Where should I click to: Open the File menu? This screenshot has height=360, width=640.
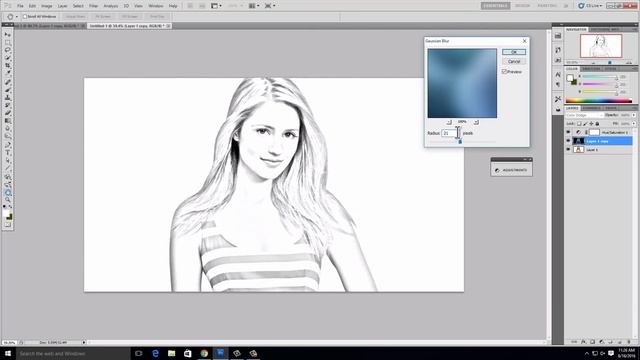[20, 6]
